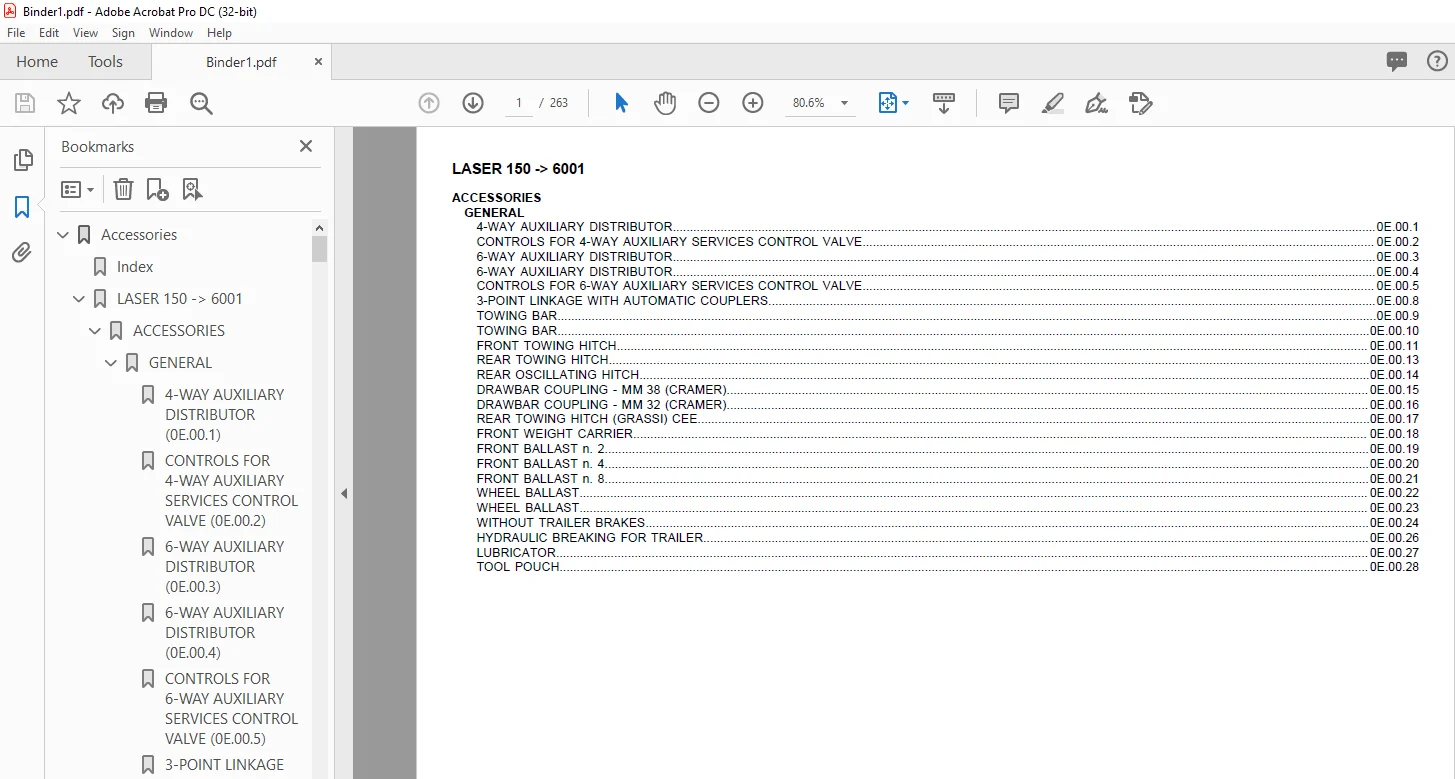Click the Save file icon

pyautogui.click(x=25, y=103)
